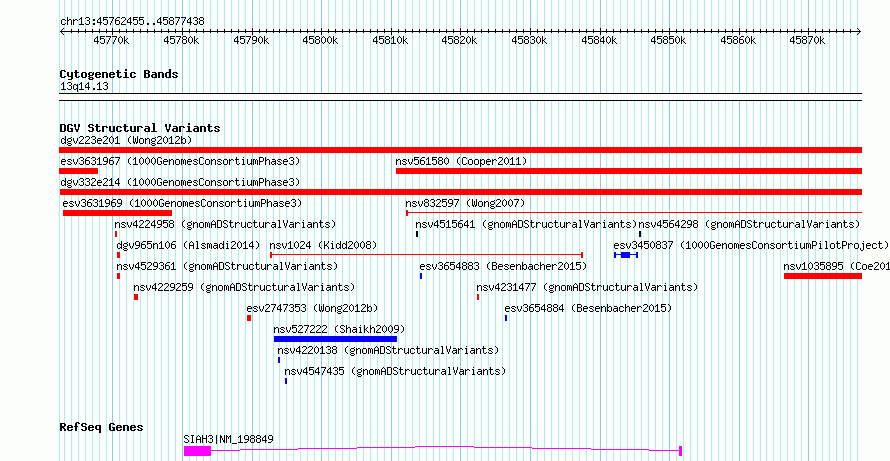This screenshot has height=461, width=890.
Task: Open nsv4231477 gnomAD variant label
Action: click(x=587, y=287)
